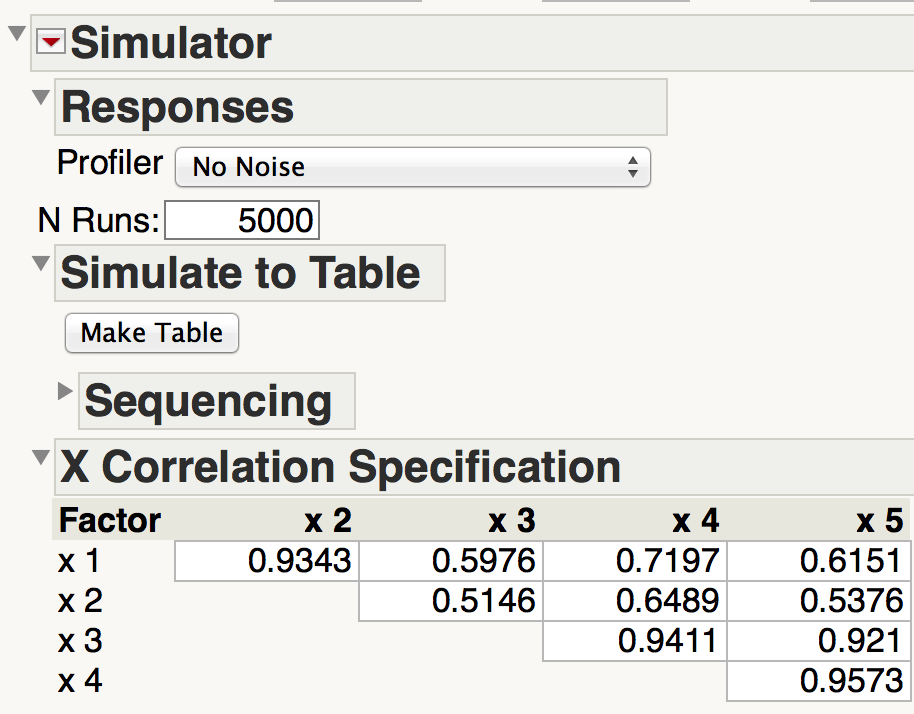Viewport: 914px width, 714px height.
Task: Edit the x2–x3 correlation value 0.5146
Action: pyautogui.click(x=451, y=601)
